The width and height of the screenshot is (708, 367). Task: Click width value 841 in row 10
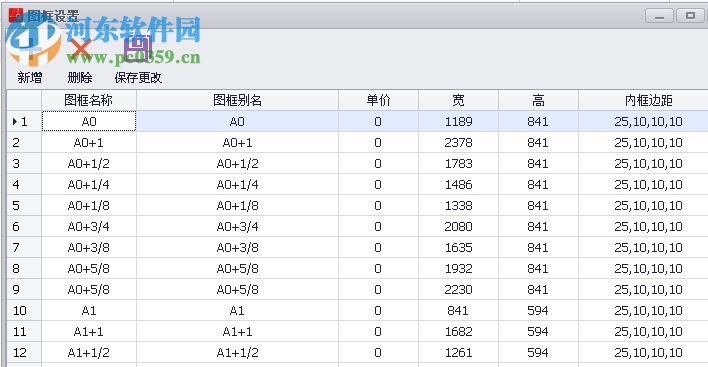click(x=458, y=311)
